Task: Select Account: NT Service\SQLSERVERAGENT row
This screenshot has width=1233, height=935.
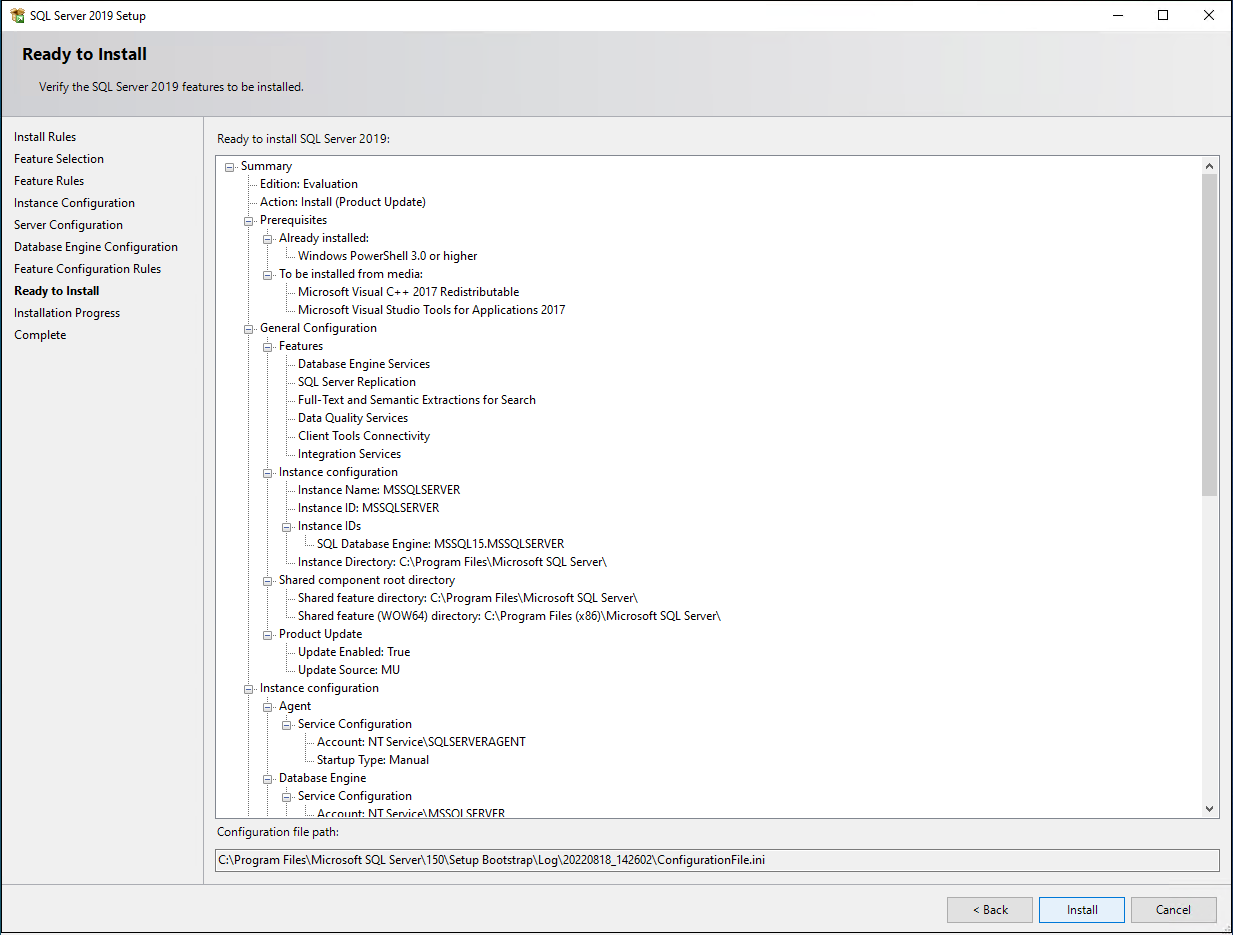Action: [421, 742]
